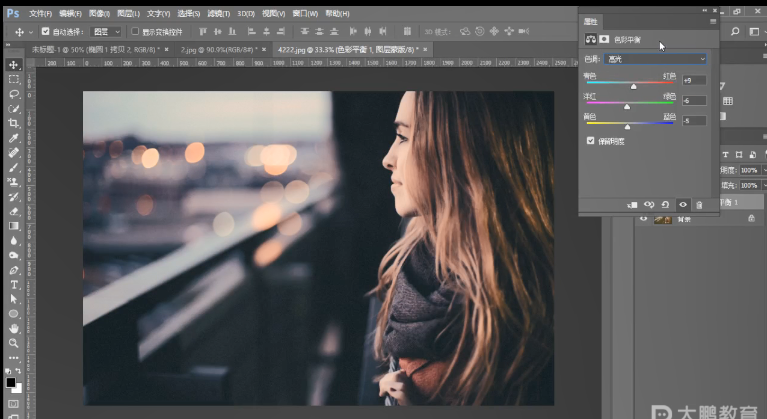Click the cyan-red slider handle
This screenshot has width=767, height=419.
(633, 86)
